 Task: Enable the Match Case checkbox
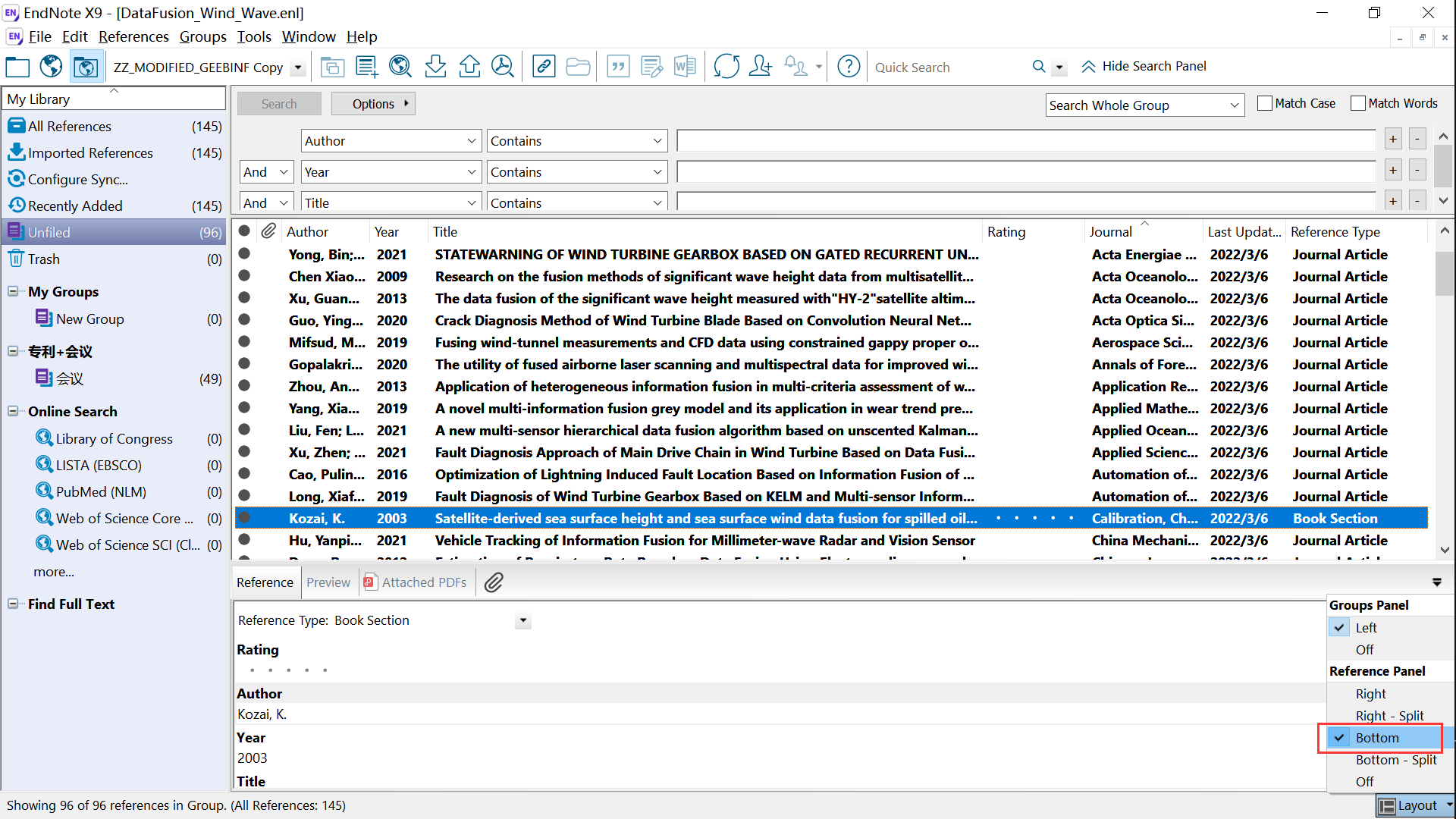tap(1264, 103)
